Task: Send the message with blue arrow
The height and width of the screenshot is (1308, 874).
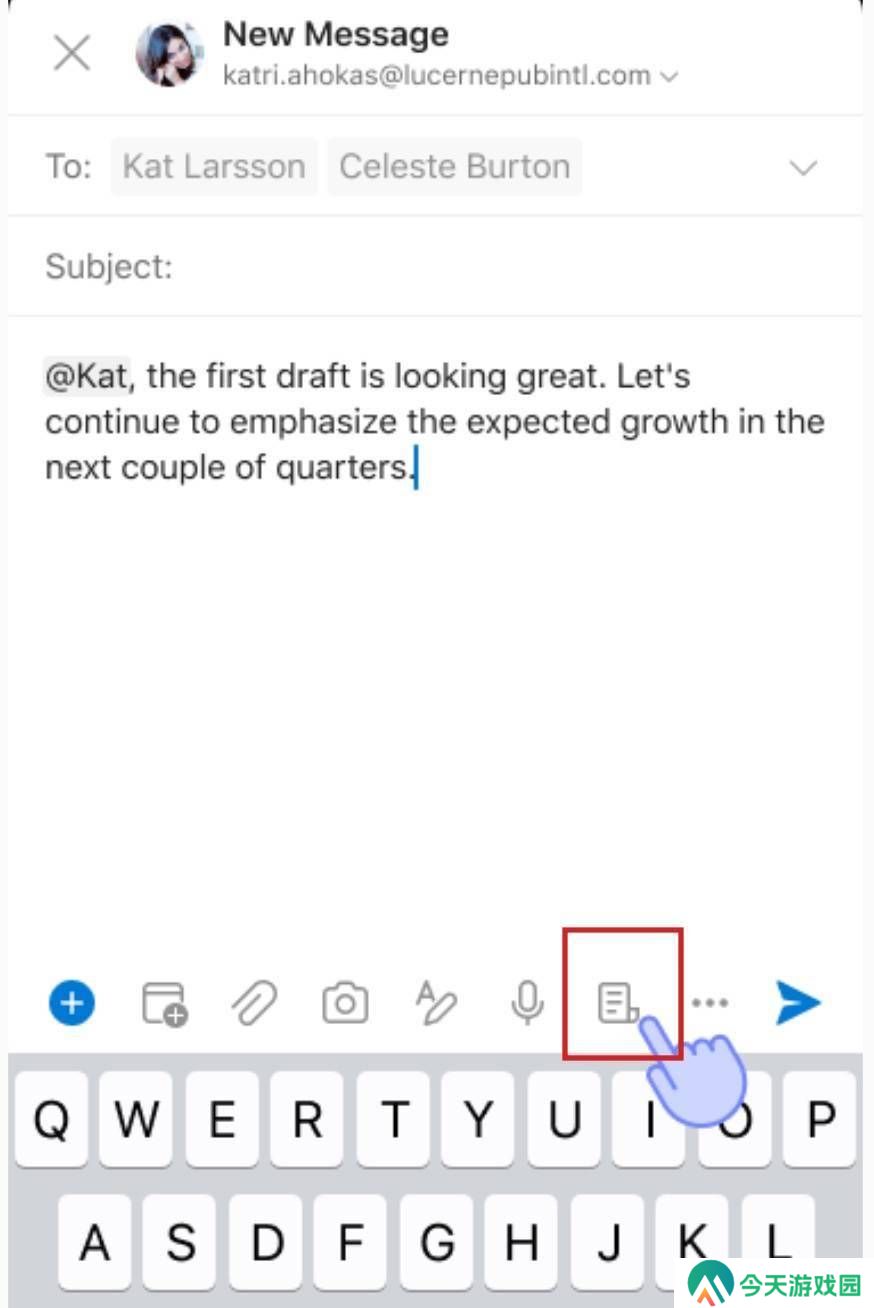Action: coord(798,1003)
